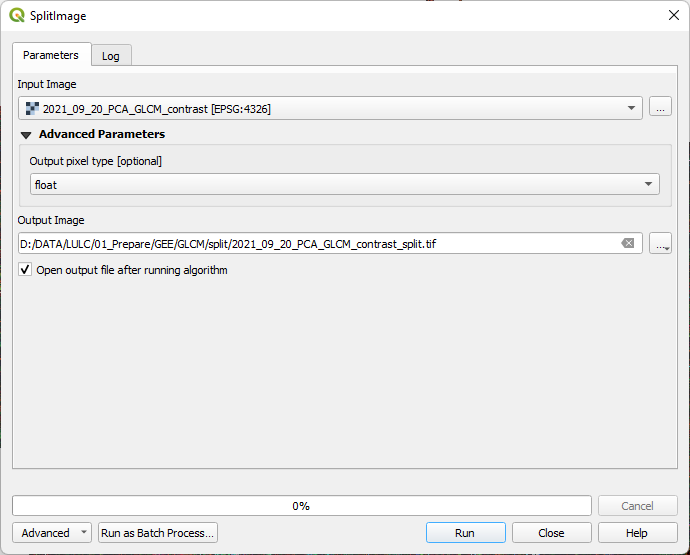690x555 pixels.
Task: Click the Close button
Action: 551,533
